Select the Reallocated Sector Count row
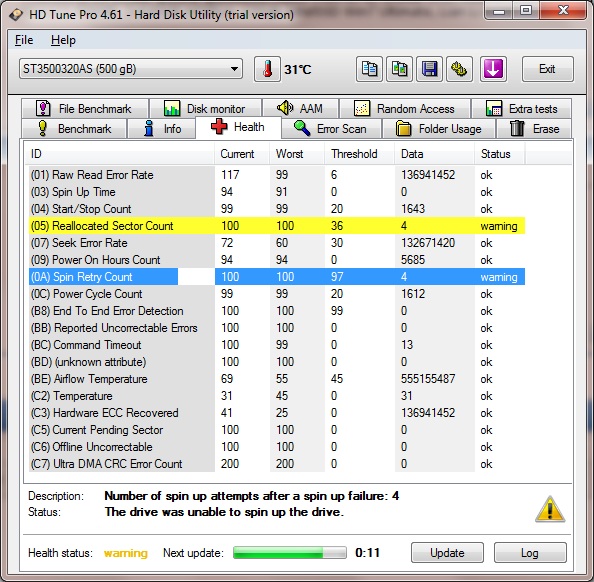The height and width of the screenshot is (582, 594). coord(277,226)
